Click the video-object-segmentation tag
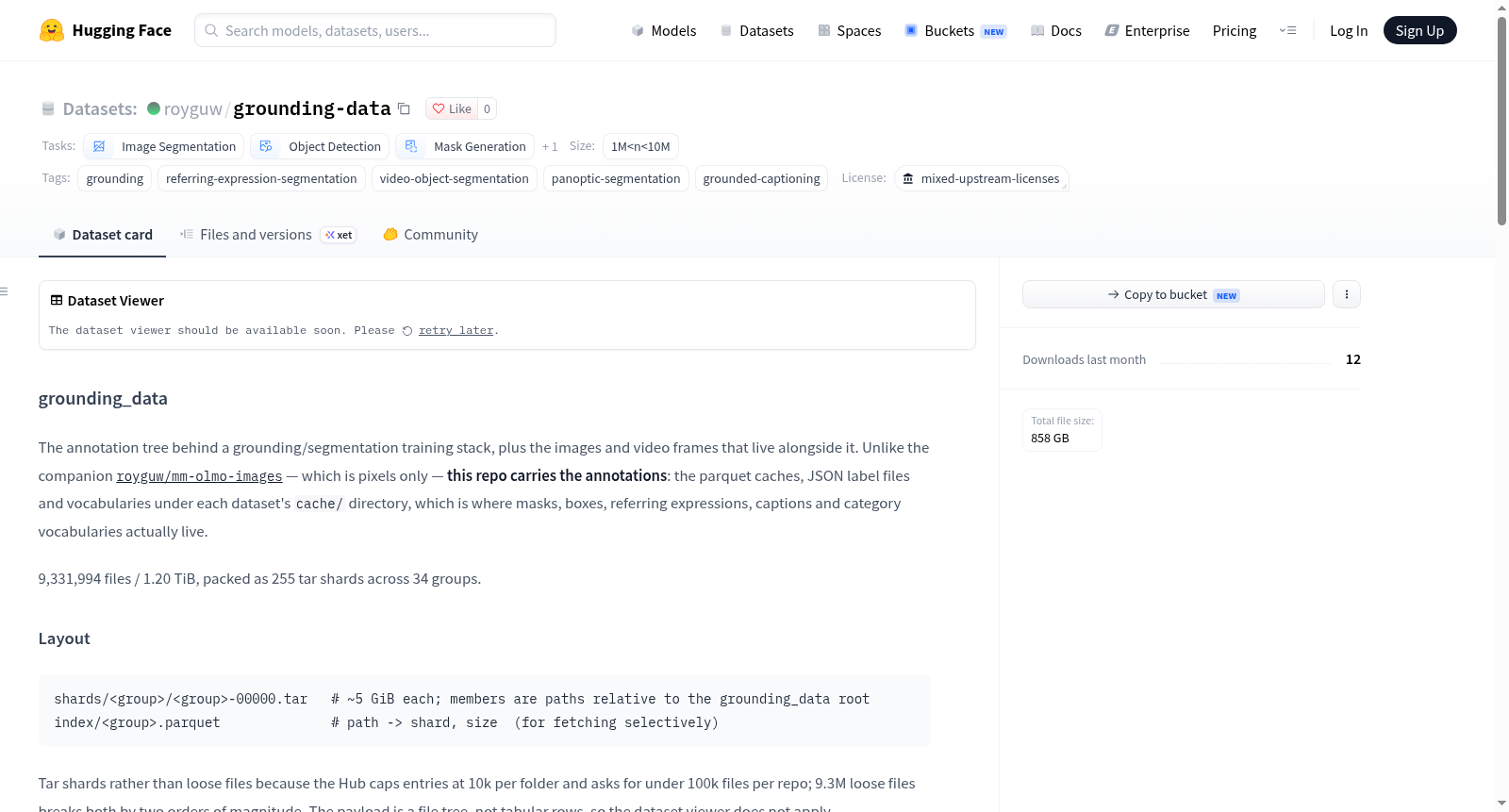This screenshot has height=812, width=1509. point(455,178)
